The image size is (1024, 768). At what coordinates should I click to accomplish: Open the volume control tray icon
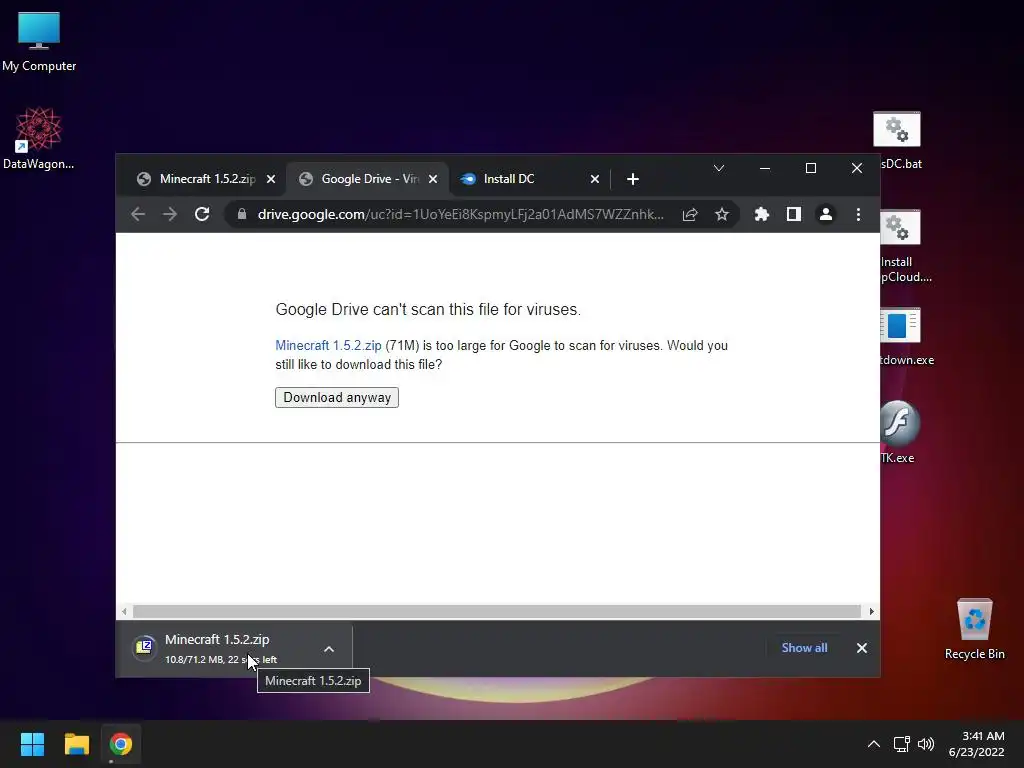coord(926,744)
